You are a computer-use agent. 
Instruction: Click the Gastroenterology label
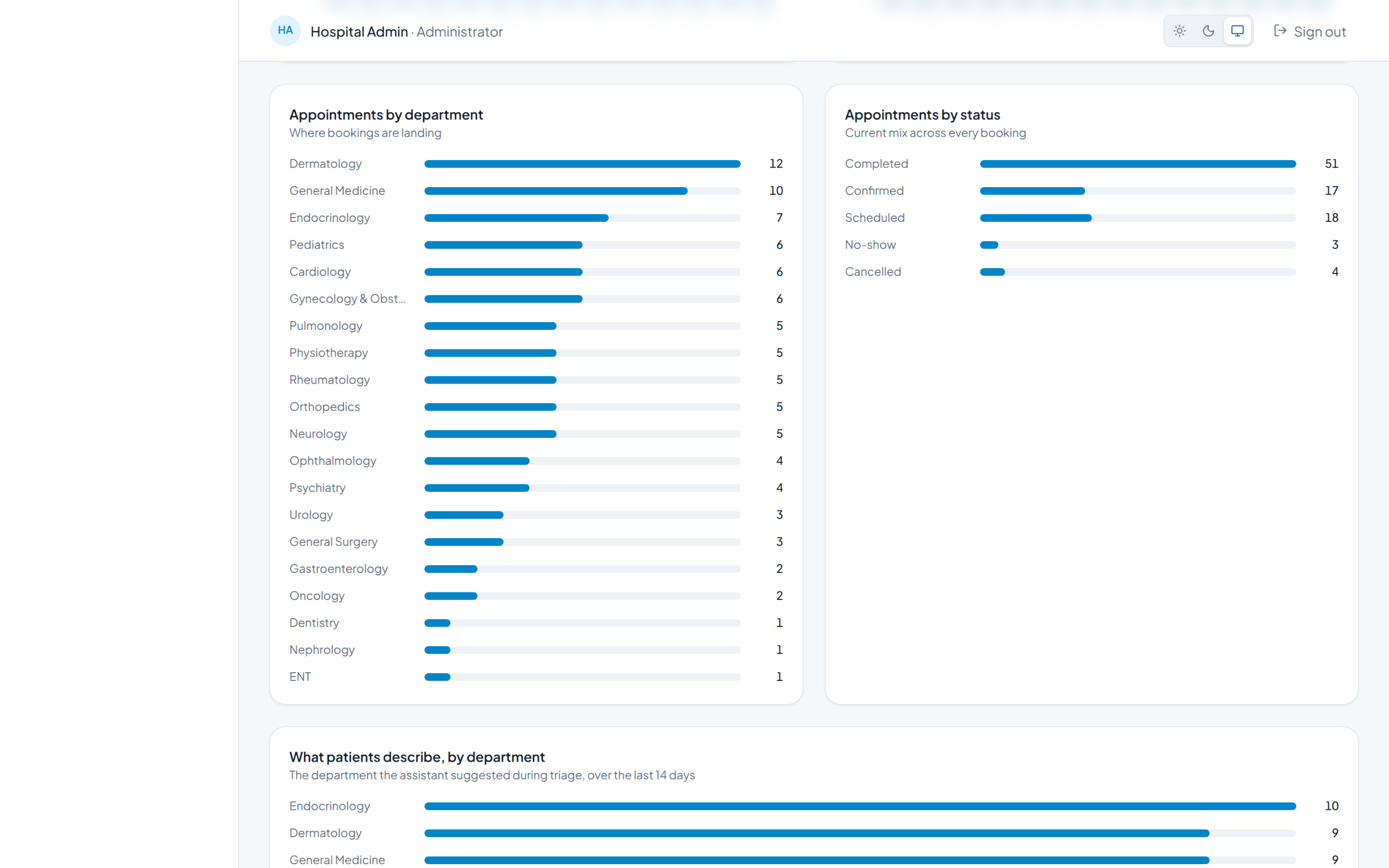pyautogui.click(x=339, y=569)
